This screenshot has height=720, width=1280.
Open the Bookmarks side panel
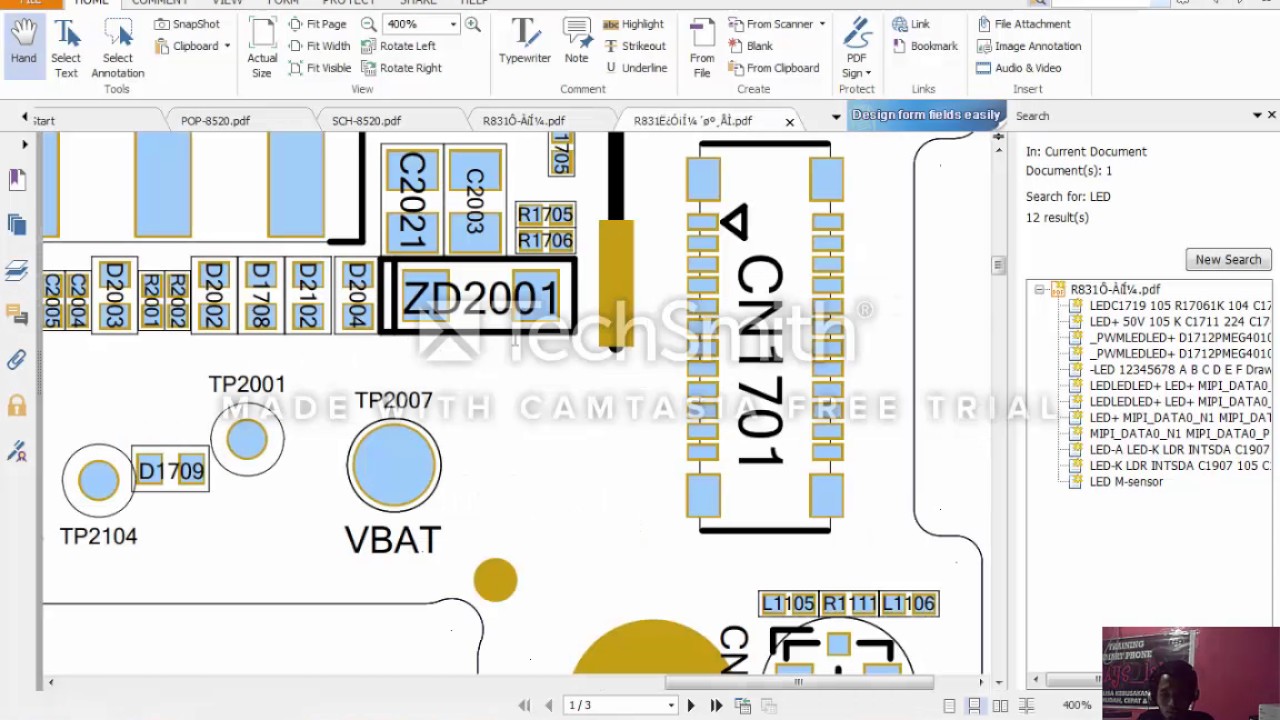click(16, 180)
